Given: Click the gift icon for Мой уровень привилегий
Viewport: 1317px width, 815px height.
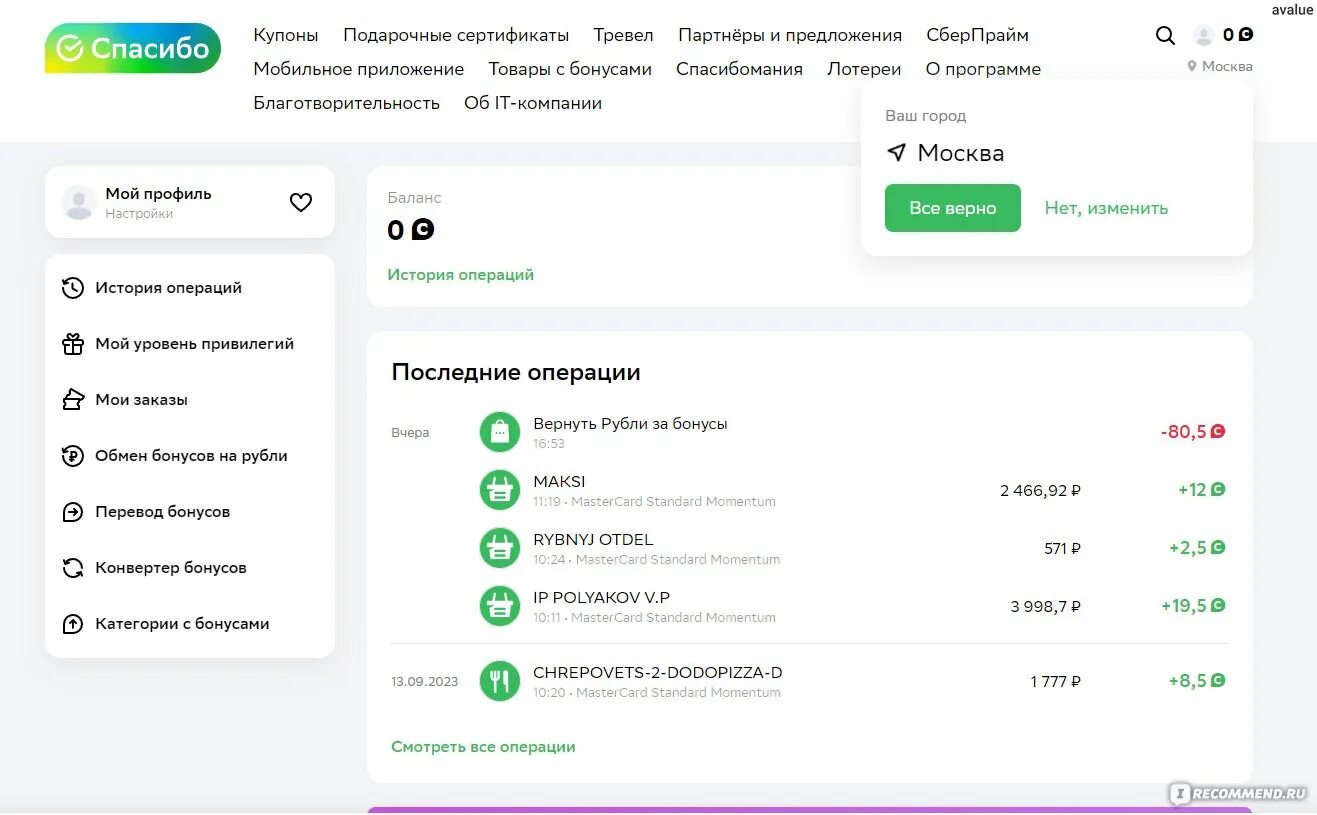Looking at the screenshot, I should [73, 344].
